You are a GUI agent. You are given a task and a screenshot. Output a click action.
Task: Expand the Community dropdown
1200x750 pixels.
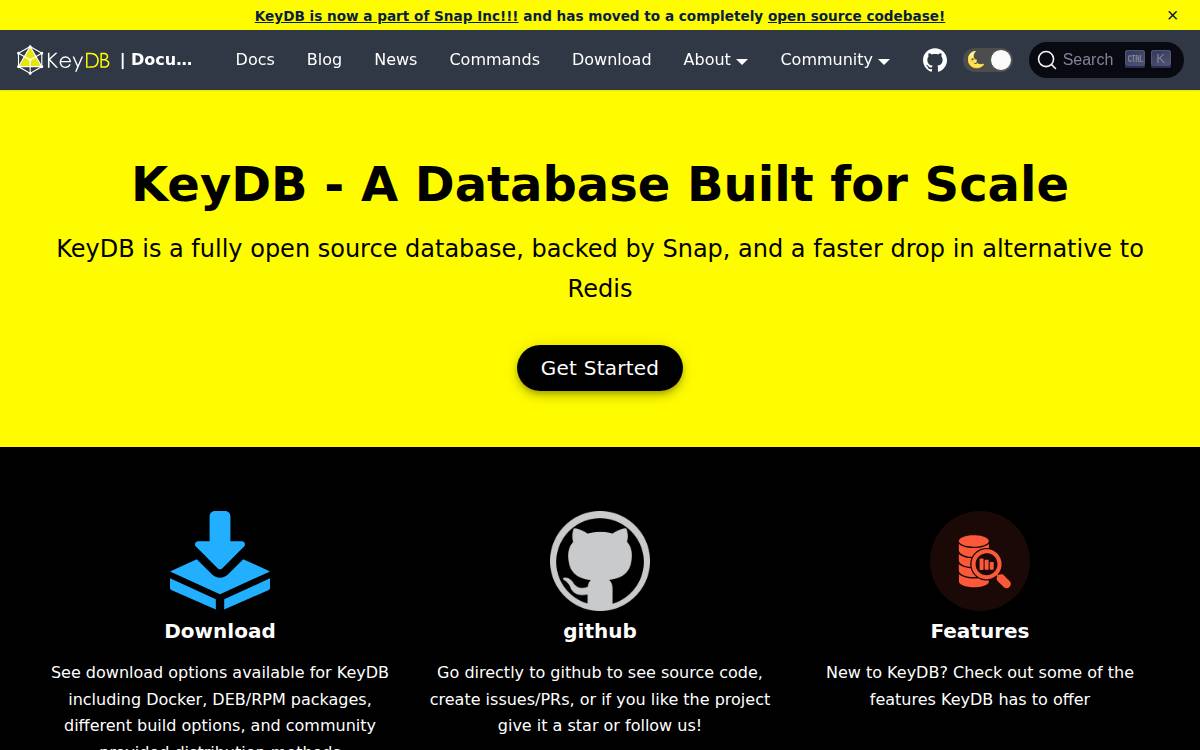pyautogui.click(x=835, y=60)
